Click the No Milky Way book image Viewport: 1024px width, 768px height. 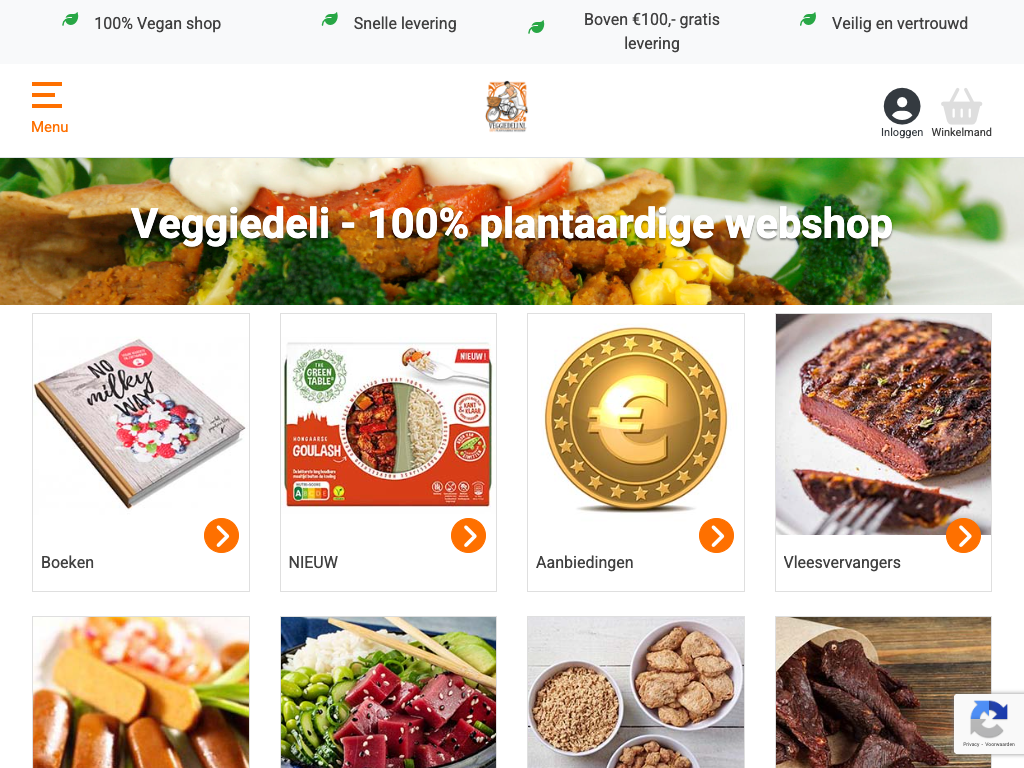point(140,424)
